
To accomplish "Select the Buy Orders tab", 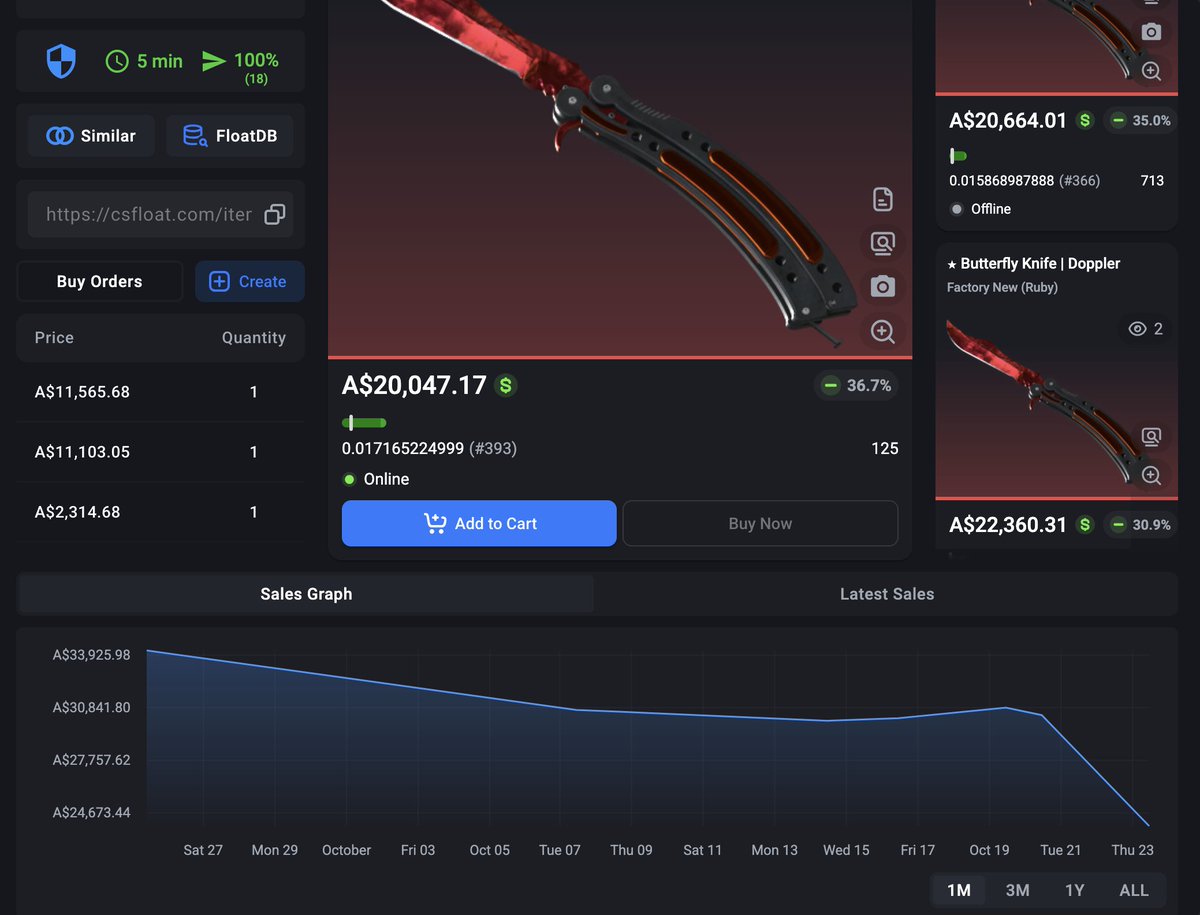I will point(99,282).
